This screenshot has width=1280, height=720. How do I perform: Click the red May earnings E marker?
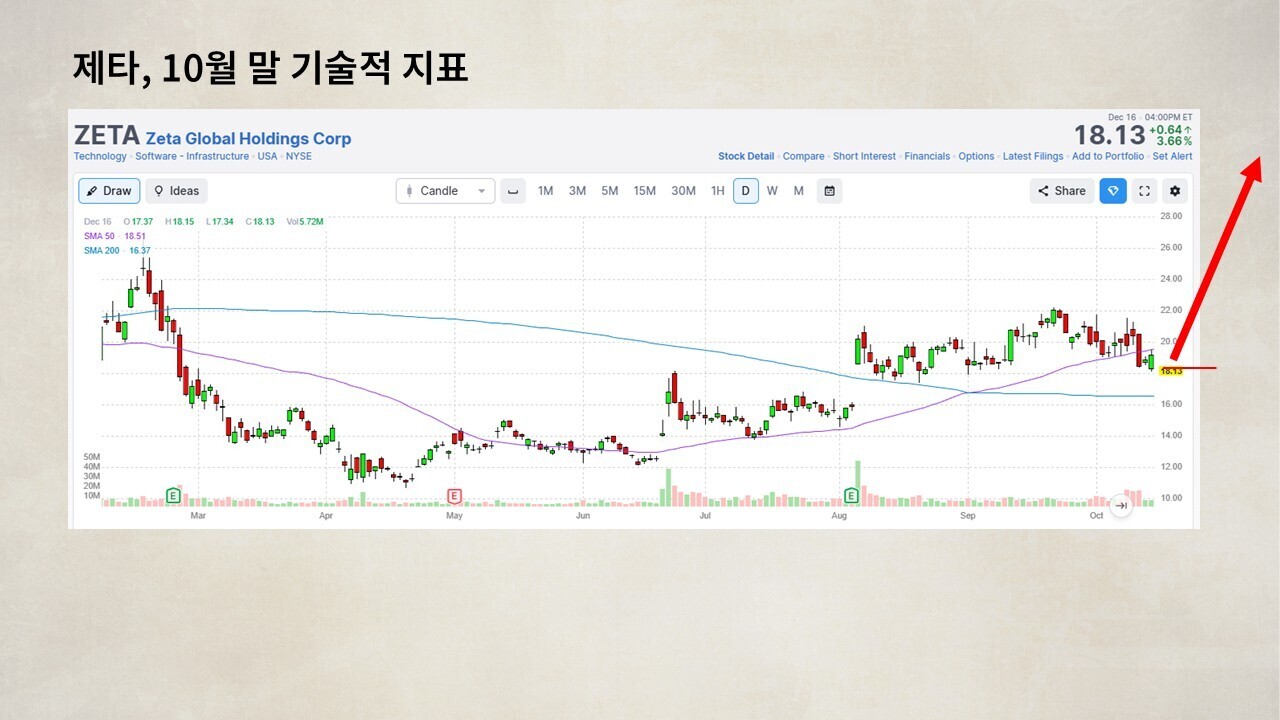tap(454, 495)
